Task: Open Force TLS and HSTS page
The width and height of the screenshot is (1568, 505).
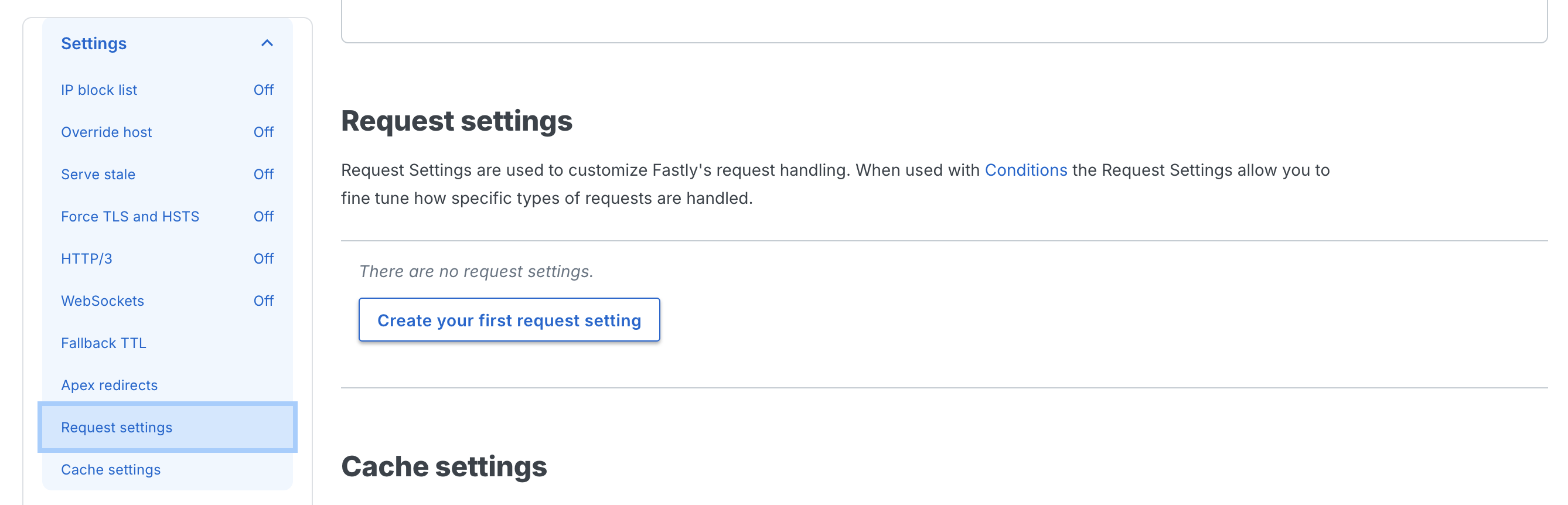Action: (x=130, y=216)
